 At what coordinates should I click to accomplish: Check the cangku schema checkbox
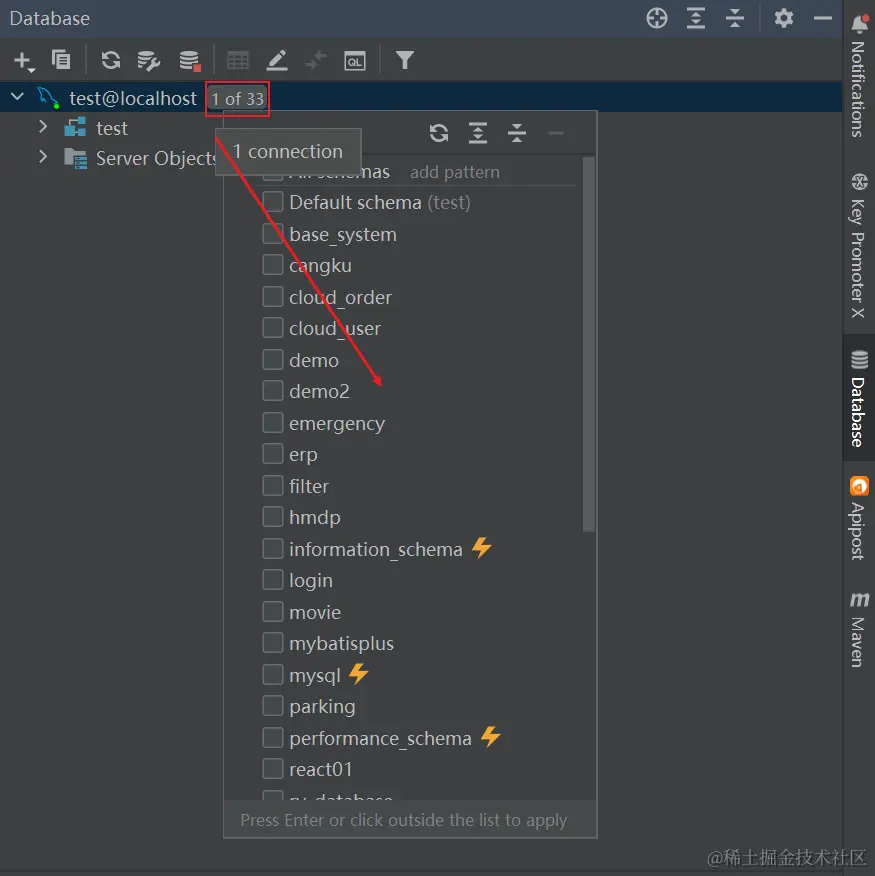[273, 265]
